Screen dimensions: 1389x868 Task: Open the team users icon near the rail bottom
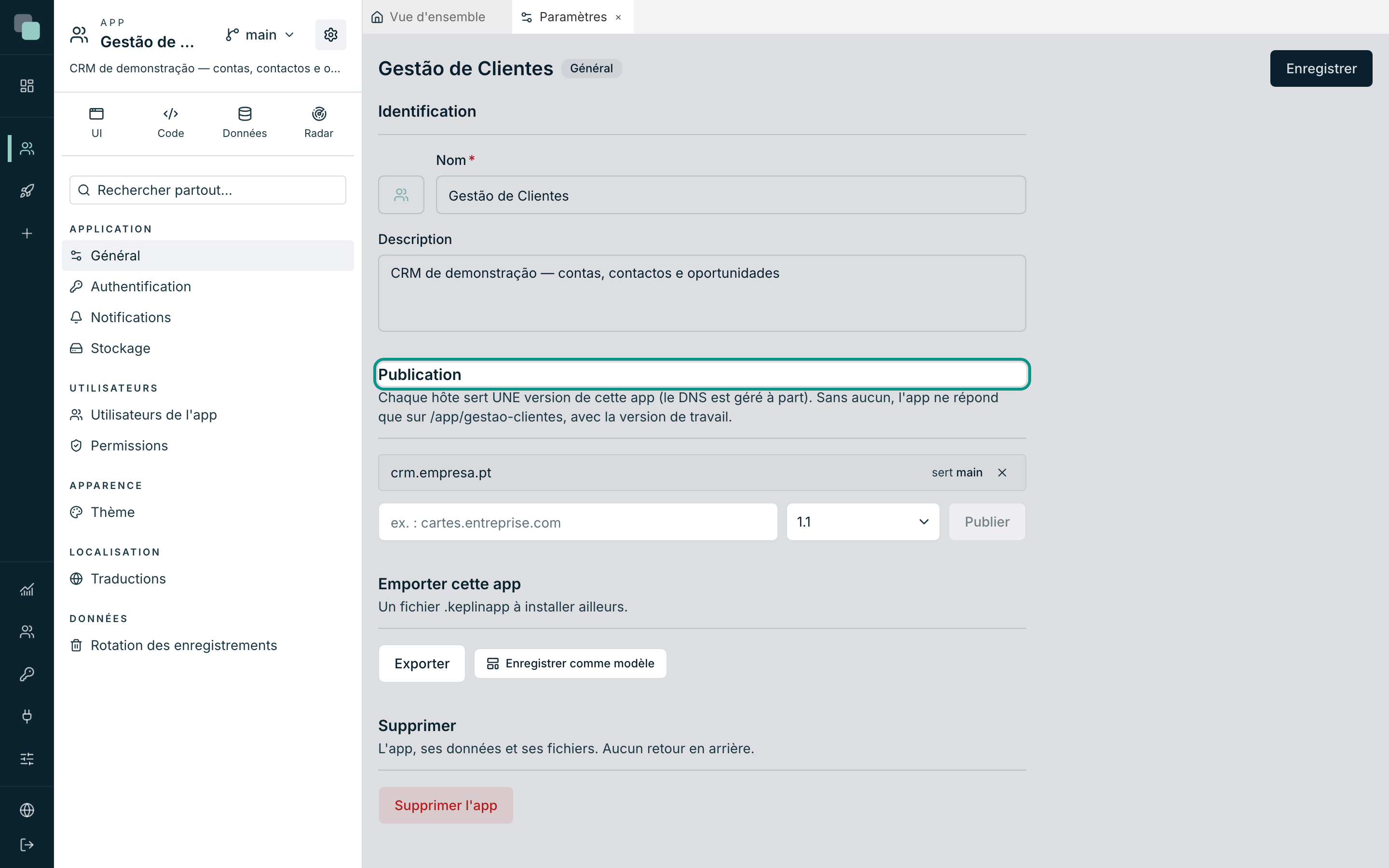point(27,632)
